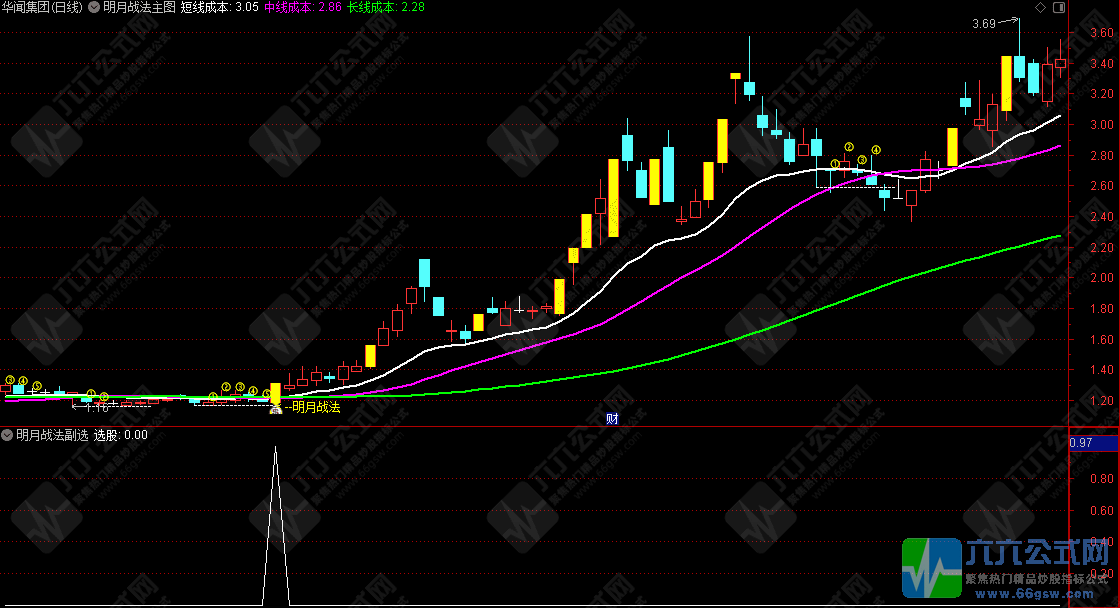
Task: Expand the 明月战法副选 sub-chart dropdown arrow
Action: coord(8,435)
